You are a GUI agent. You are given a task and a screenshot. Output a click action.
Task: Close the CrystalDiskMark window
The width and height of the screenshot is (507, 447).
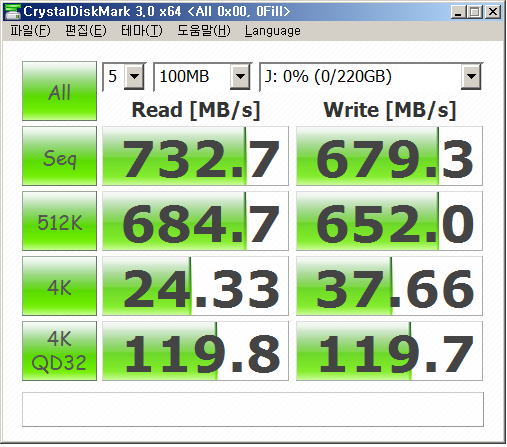[x=492, y=12]
